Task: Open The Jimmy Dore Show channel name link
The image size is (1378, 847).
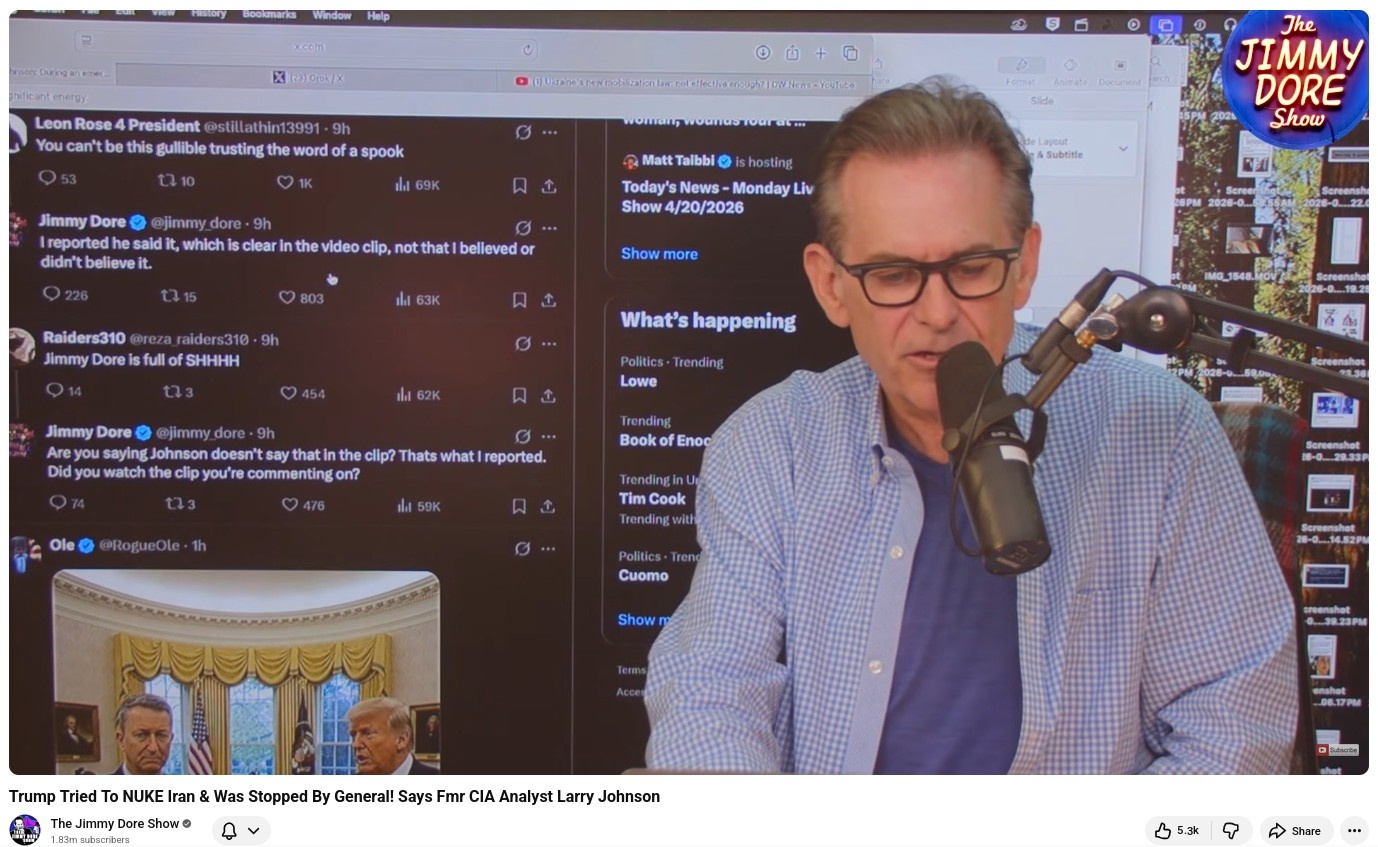Action: (114, 824)
